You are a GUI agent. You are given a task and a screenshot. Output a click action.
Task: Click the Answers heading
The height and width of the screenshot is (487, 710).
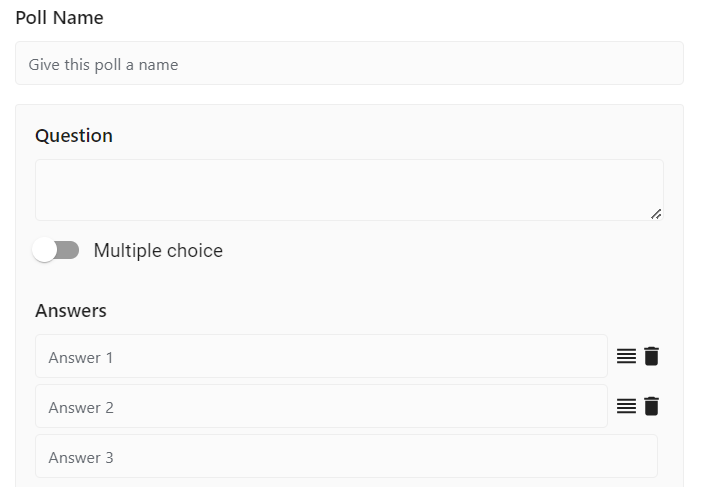[x=71, y=310]
